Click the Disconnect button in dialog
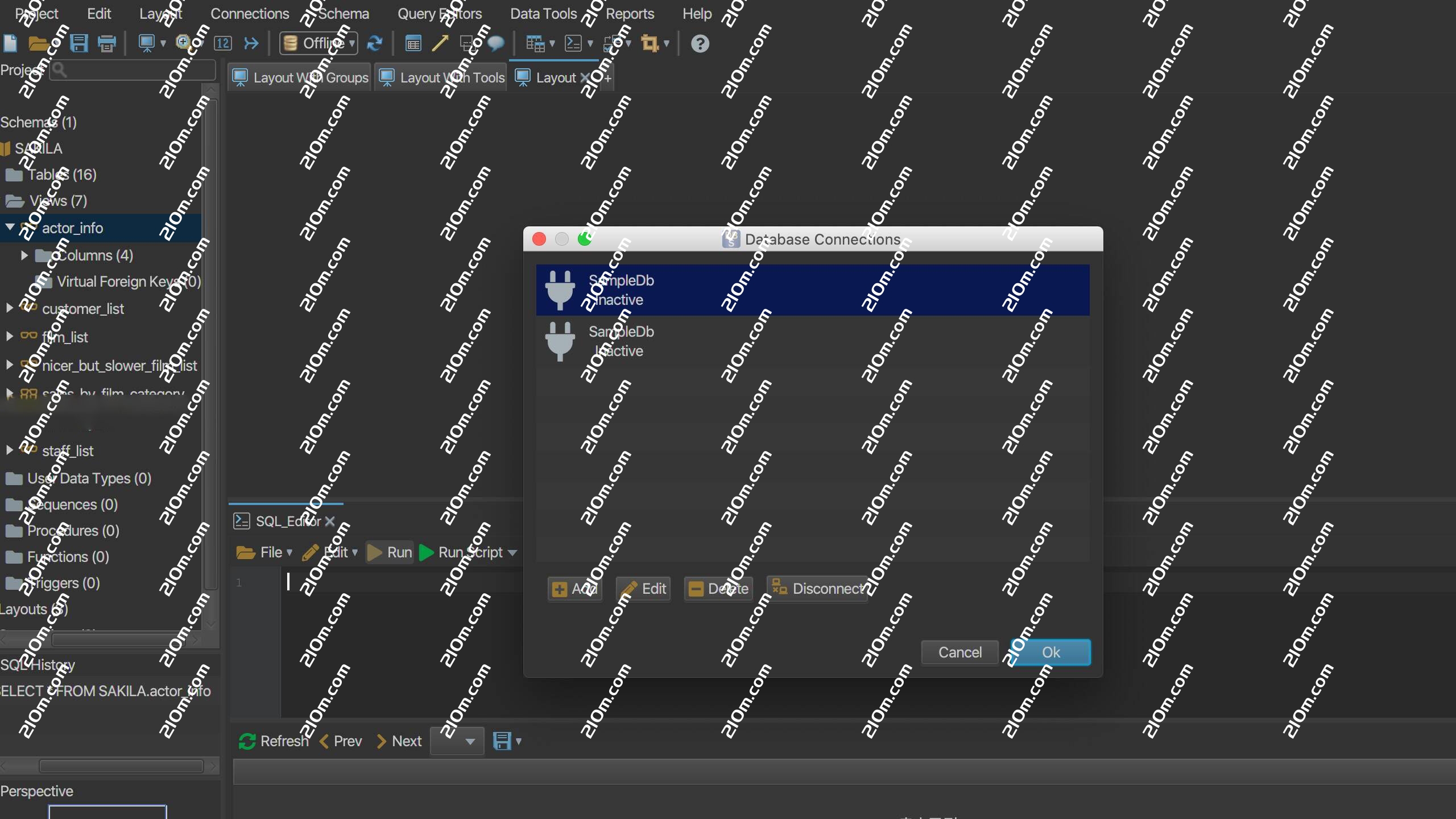The width and height of the screenshot is (1456, 819). (x=817, y=589)
